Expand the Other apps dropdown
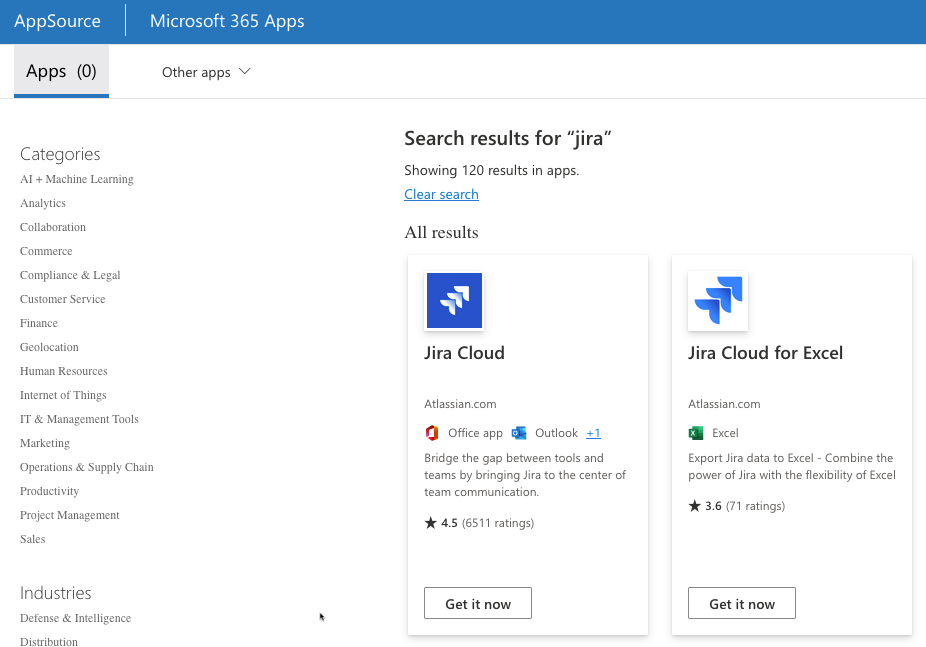The image size is (926, 647). click(206, 72)
